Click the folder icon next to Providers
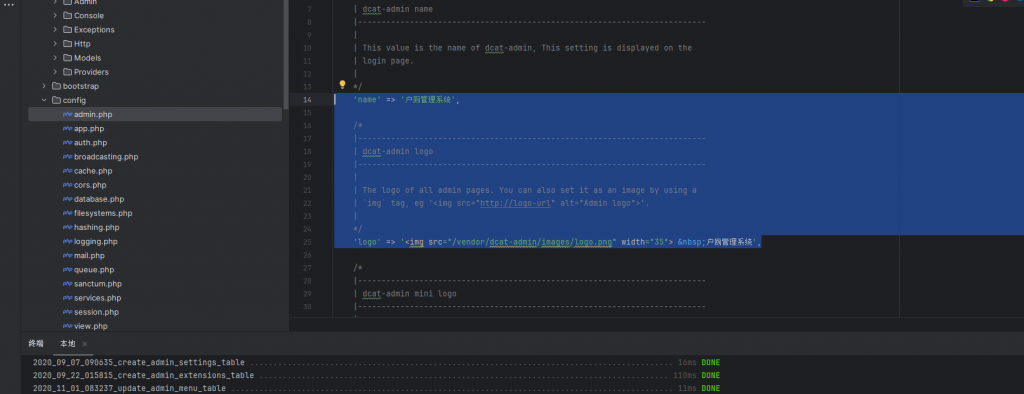 [67, 72]
